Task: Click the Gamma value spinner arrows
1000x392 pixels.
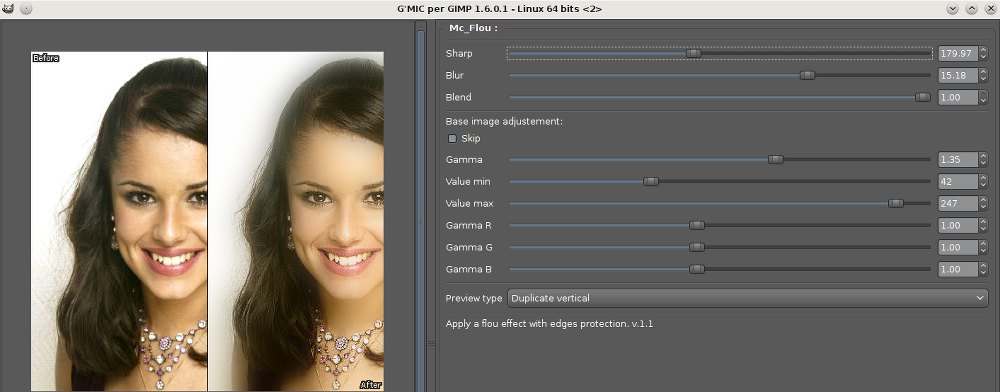Action: tap(983, 159)
